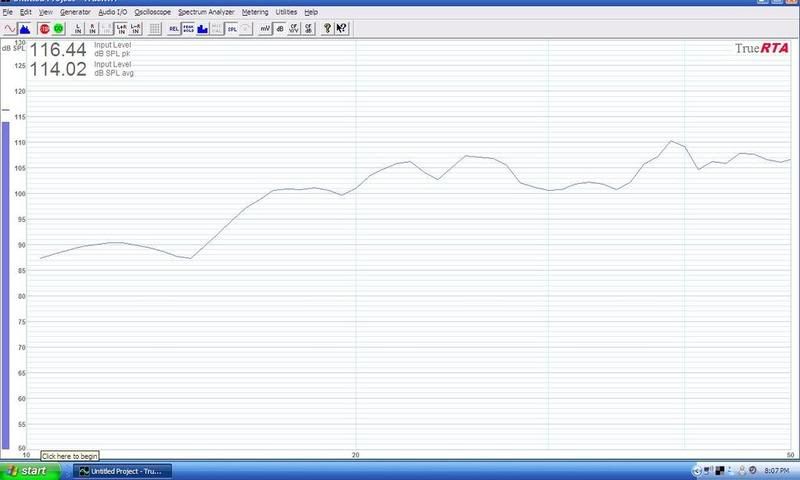Click the purple input level meter bar

click(x=6, y=286)
